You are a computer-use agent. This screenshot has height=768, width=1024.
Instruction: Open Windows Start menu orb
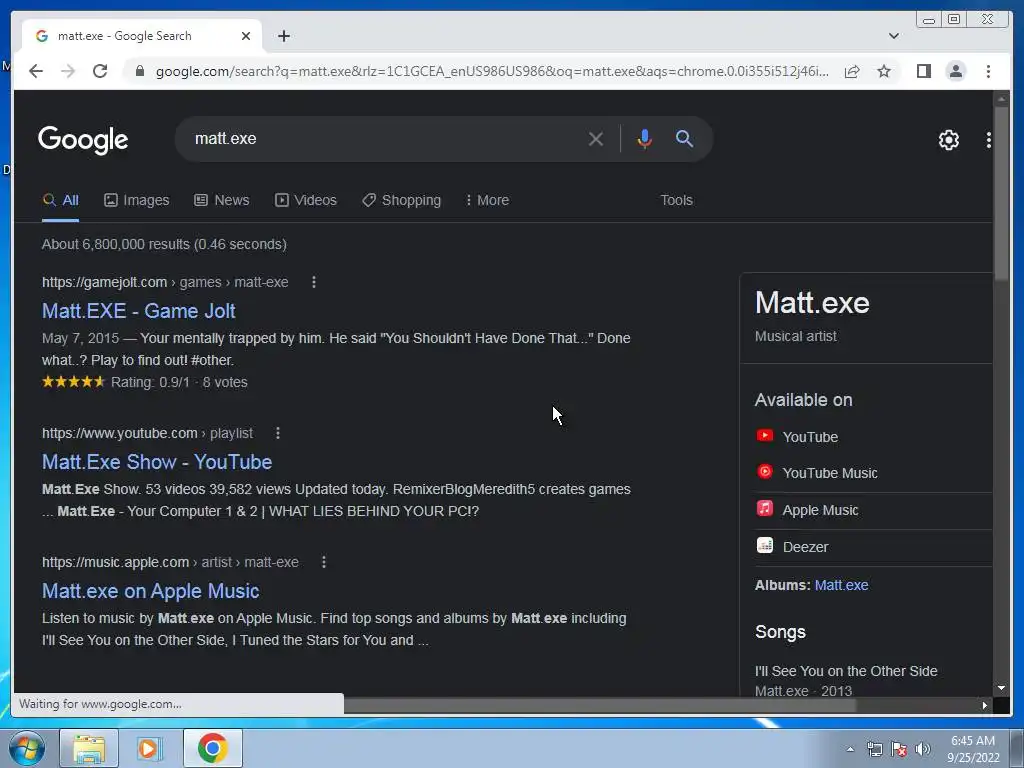(x=27, y=748)
